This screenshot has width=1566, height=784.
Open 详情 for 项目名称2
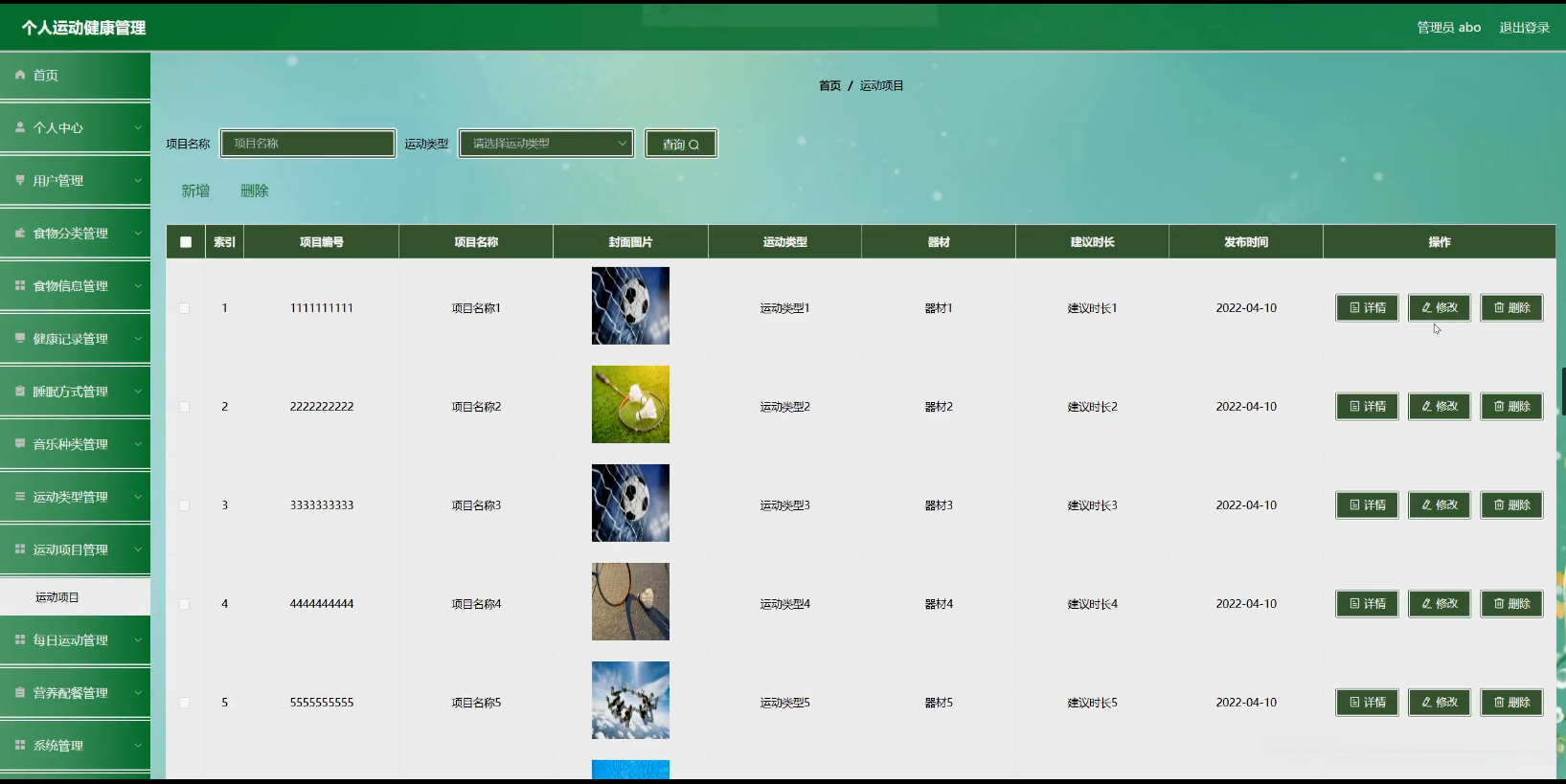pos(1367,407)
